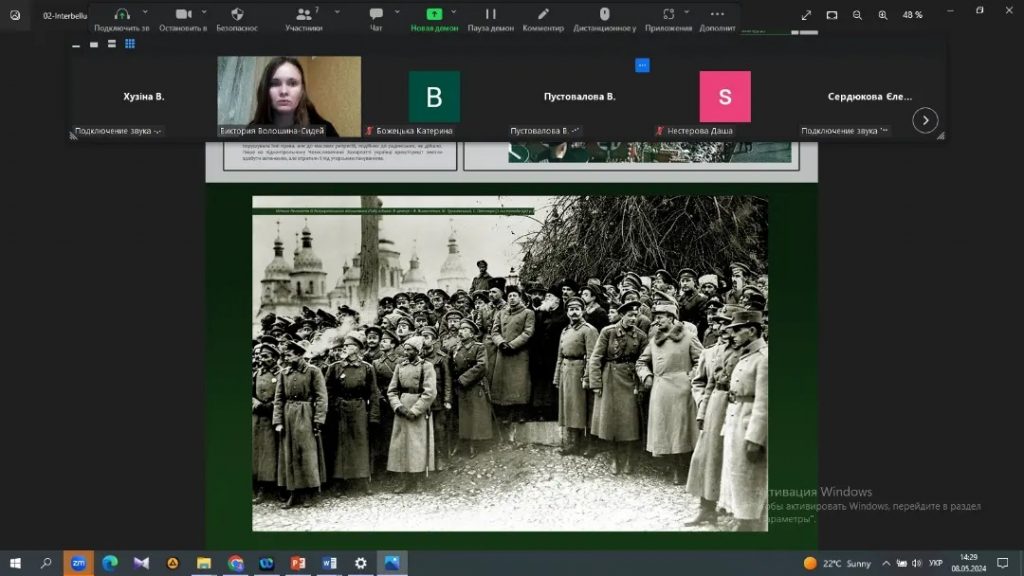This screenshot has height=576, width=1024.
Task: Open PowerPoint from the taskbar
Action: (x=297, y=563)
